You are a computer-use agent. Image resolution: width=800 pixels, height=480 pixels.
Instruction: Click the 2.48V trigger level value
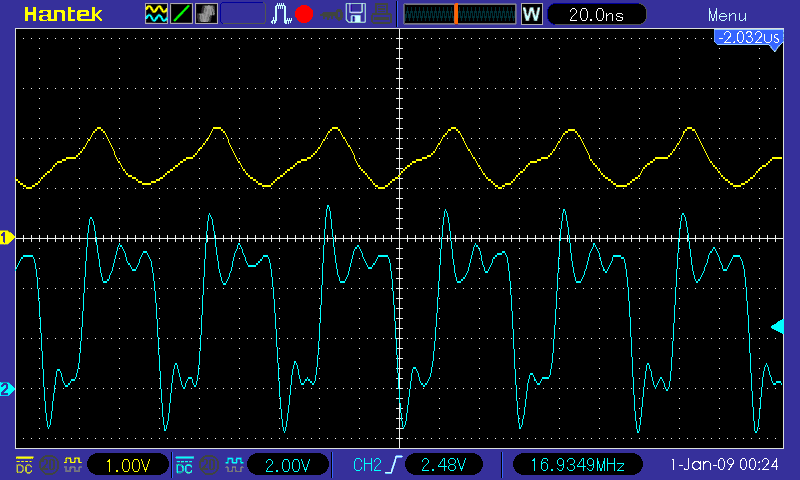pyautogui.click(x=443, y=465)
